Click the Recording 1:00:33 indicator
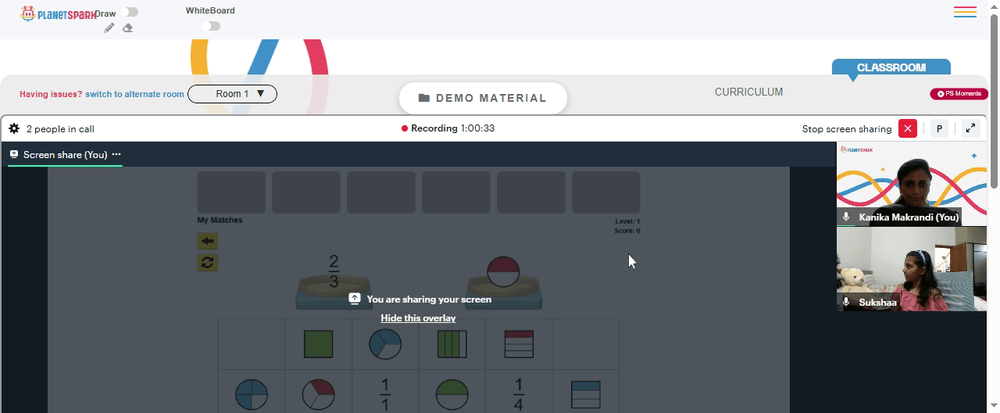 tap(448, 128)
